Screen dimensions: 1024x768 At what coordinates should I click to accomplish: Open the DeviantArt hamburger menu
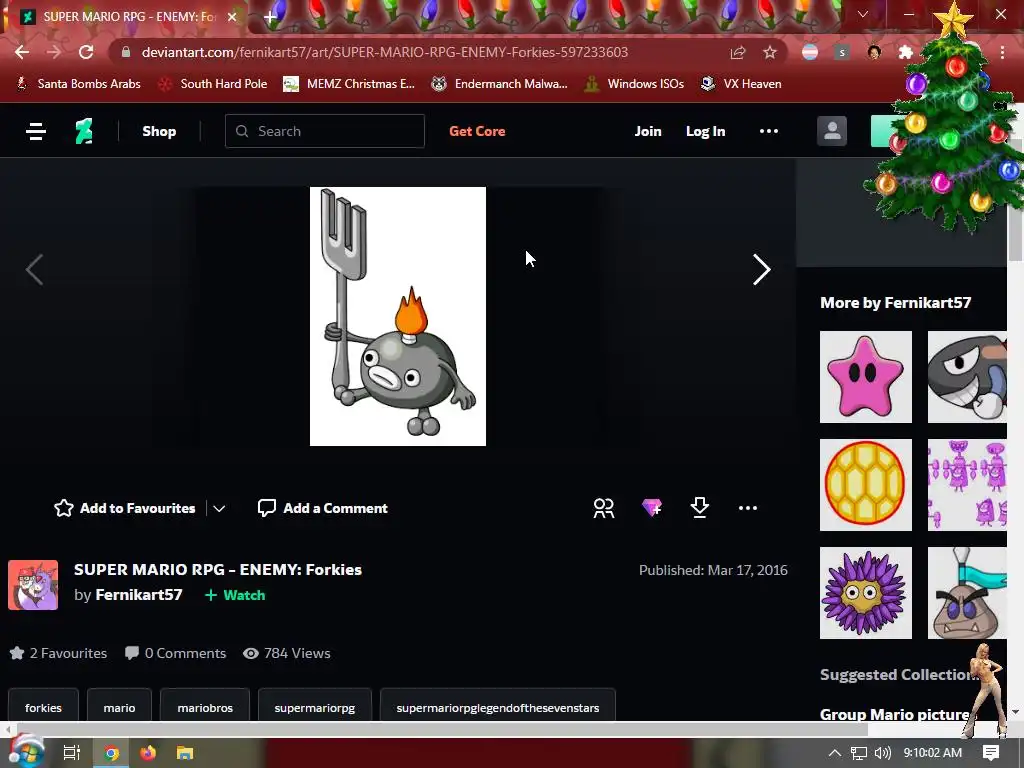click(x=36, y=131)
